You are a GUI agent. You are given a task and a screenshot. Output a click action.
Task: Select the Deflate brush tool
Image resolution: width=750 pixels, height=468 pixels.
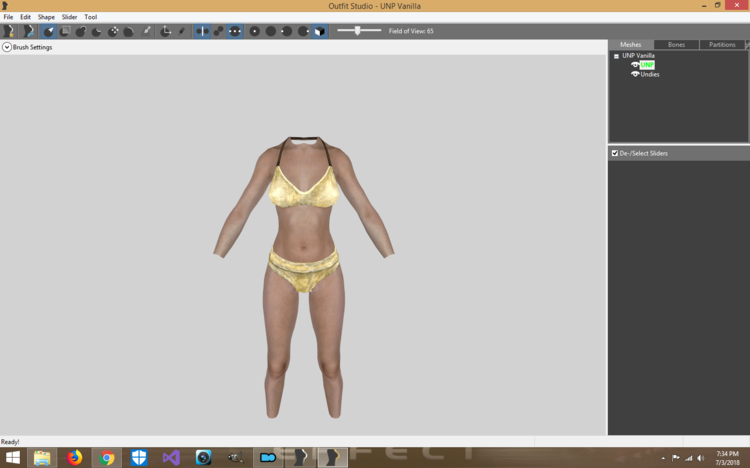tap(97, 31)
